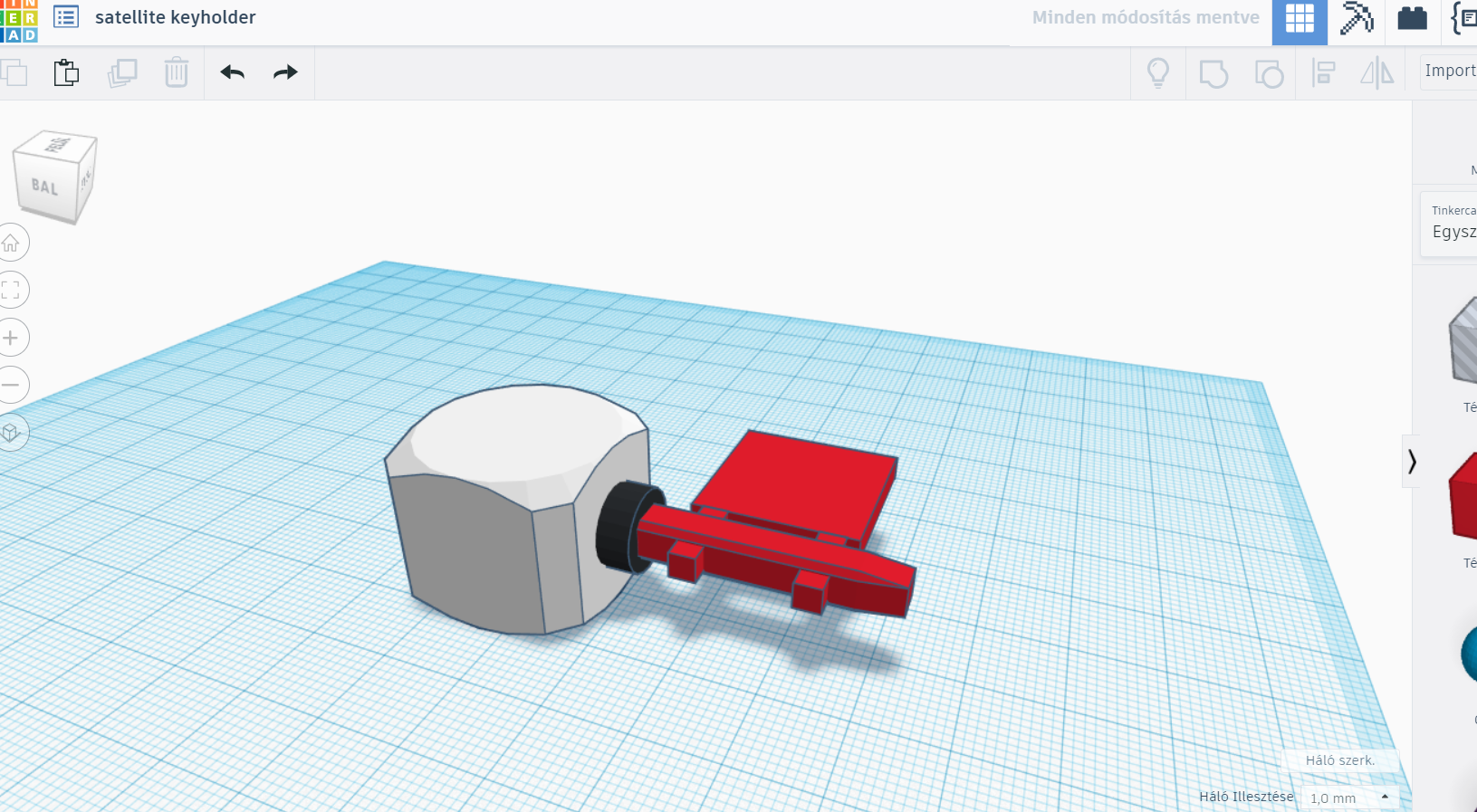Open the Blocks pickaxe mode
Viewport: 1477px width, 812px height.
click(x=1356, y=19)
